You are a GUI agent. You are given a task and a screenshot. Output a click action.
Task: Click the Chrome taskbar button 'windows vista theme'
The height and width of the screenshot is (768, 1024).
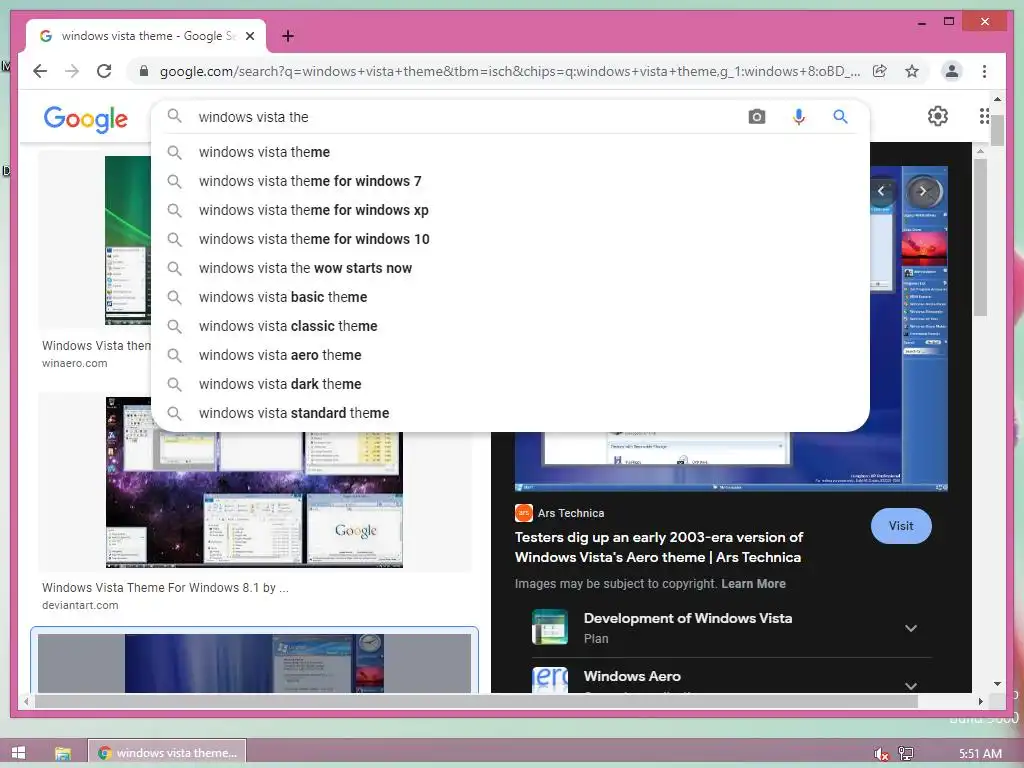pos(167,753)
